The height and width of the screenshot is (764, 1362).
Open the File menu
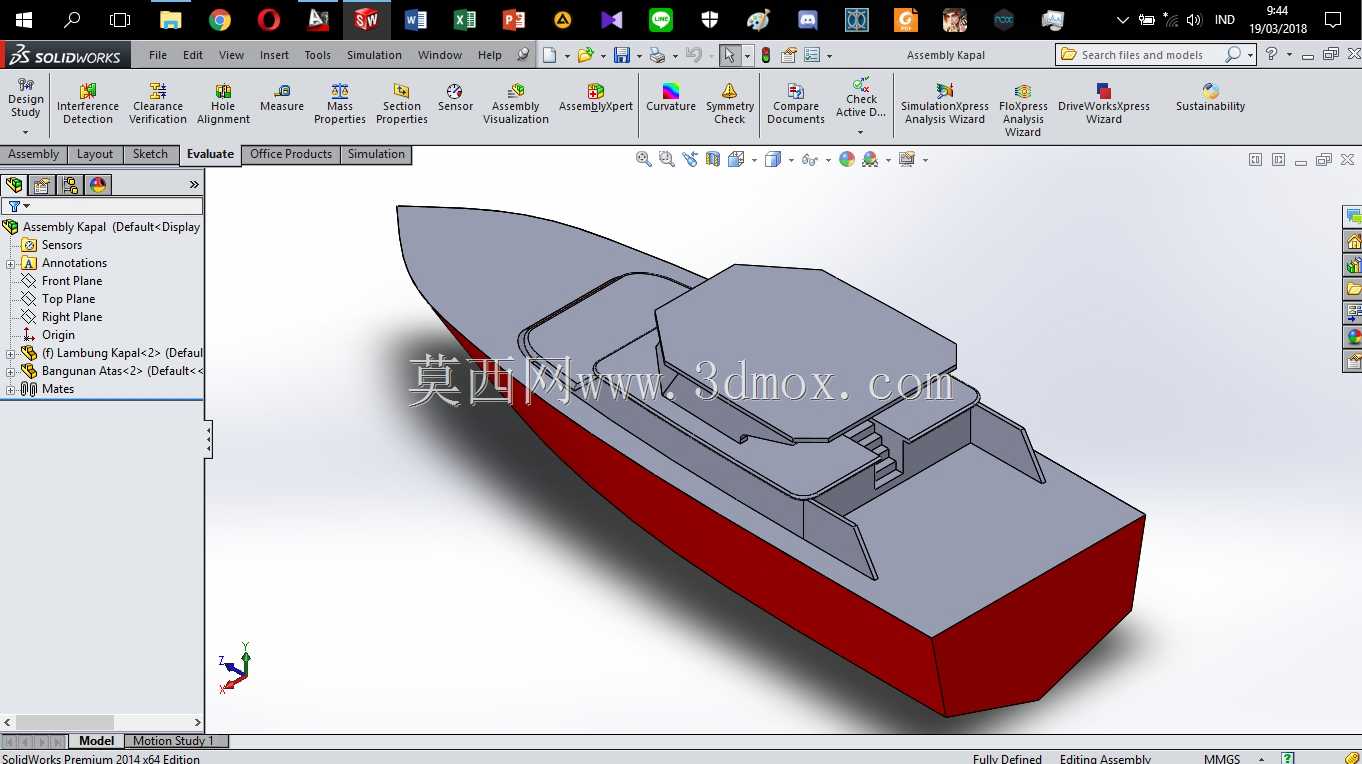coord(158,55)
